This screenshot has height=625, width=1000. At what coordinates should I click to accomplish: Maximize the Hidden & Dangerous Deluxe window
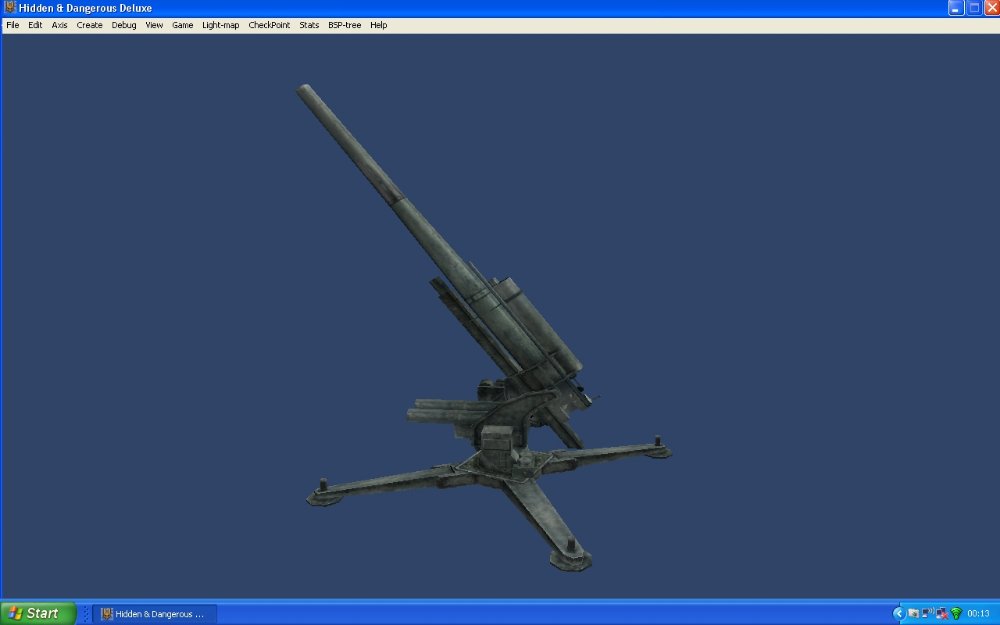pos(974,8)
